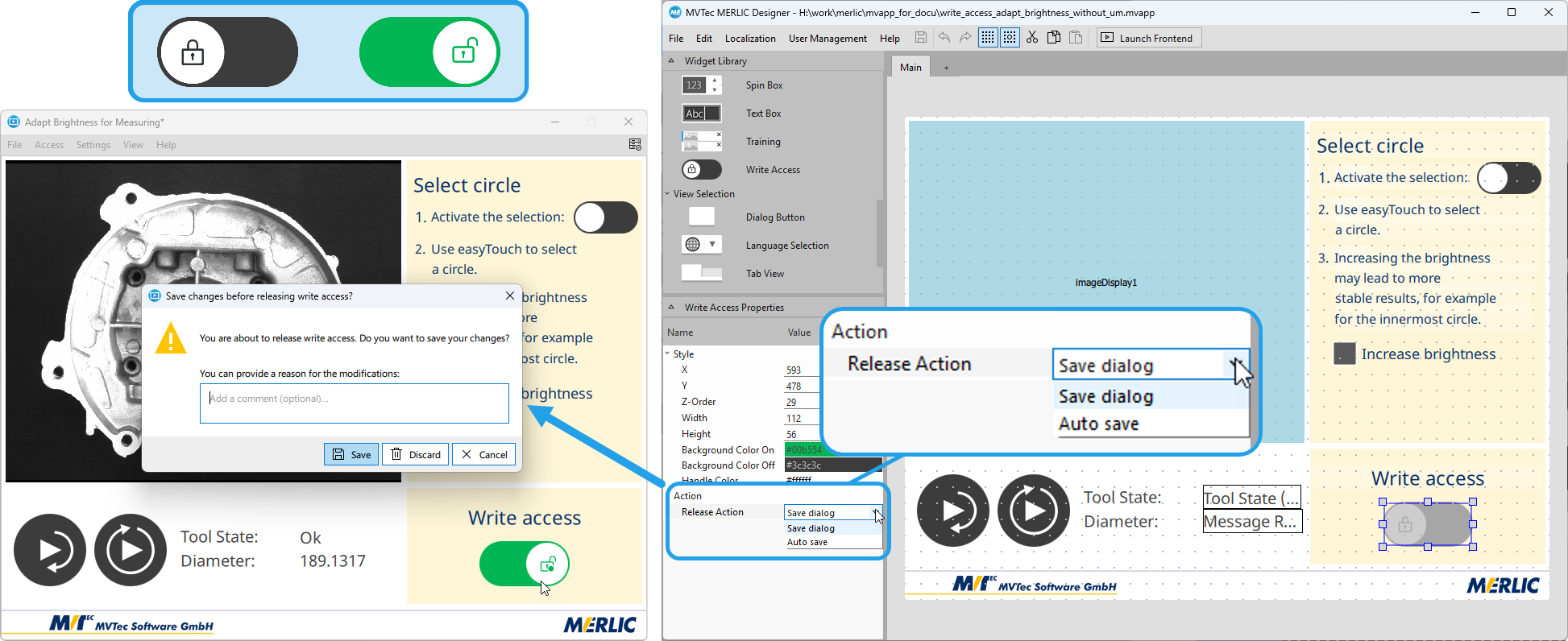Choose Auto save in the enlarged Release Action list
This screenshot has height=641, width=1568.
(1098, 424)
